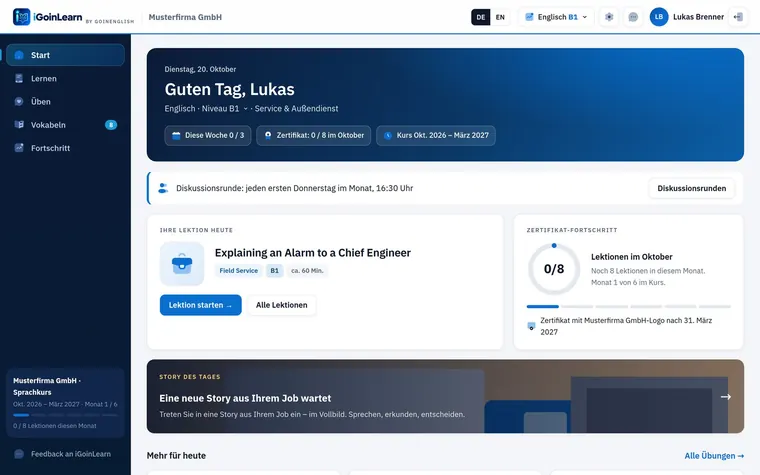Open settings via the gear icon
The image size is (760, 475).
pos(609,17)
